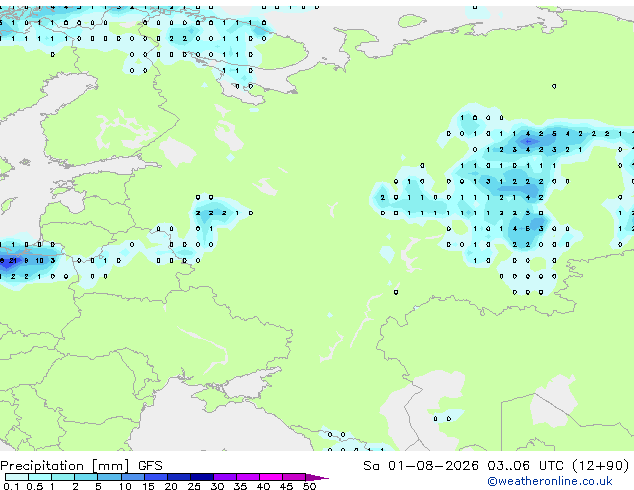The image size is (634, 490).
Task: Select the legend swatch for 1–2 mm
Action: tap(63, 477)
